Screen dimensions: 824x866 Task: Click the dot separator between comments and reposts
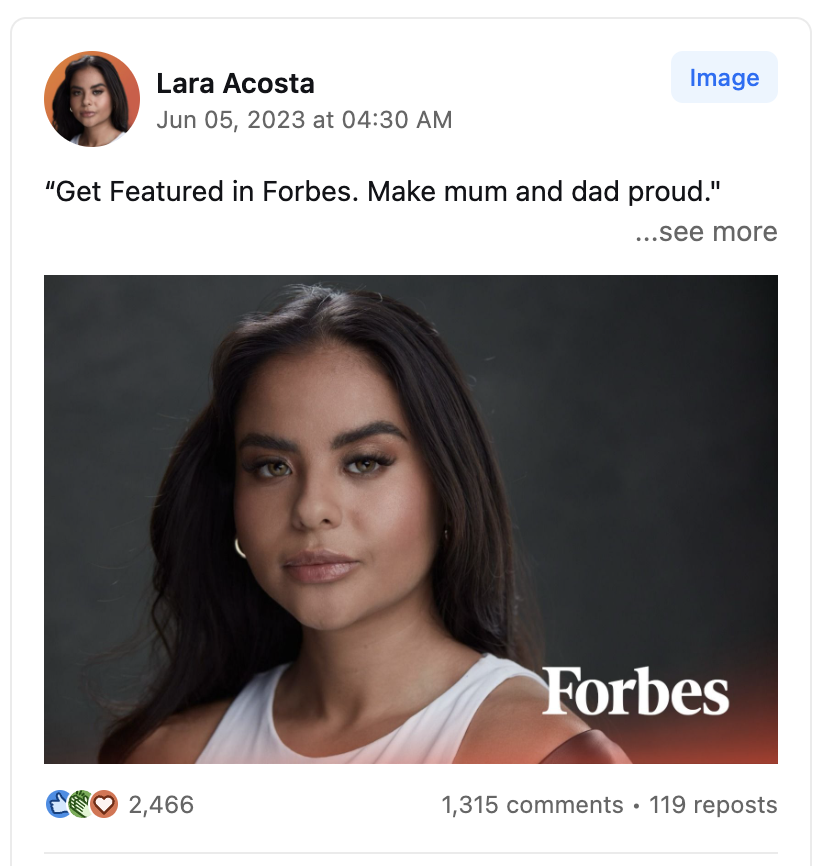pos(636,805)
